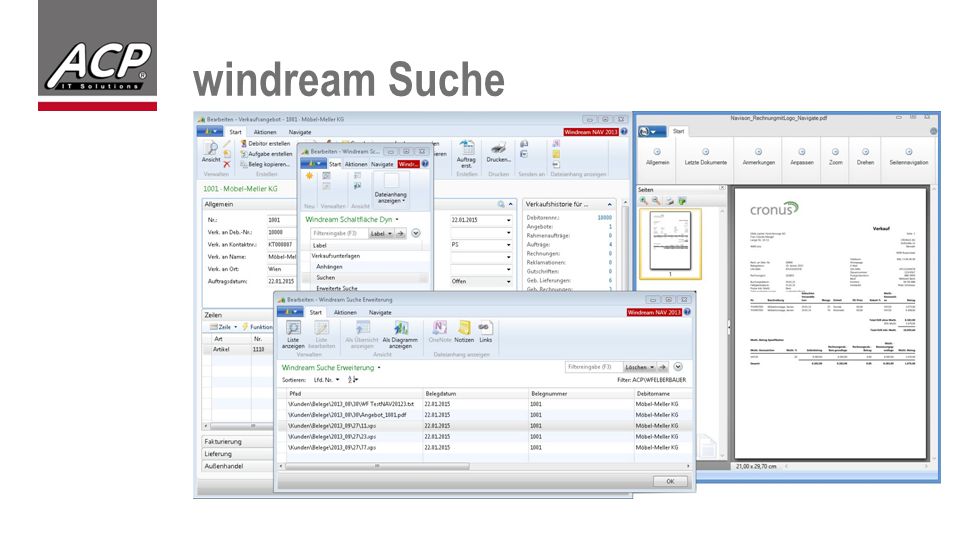
Task: Click Anhängen entry under Verkaufsunterlagen
Action: (329, 267)
